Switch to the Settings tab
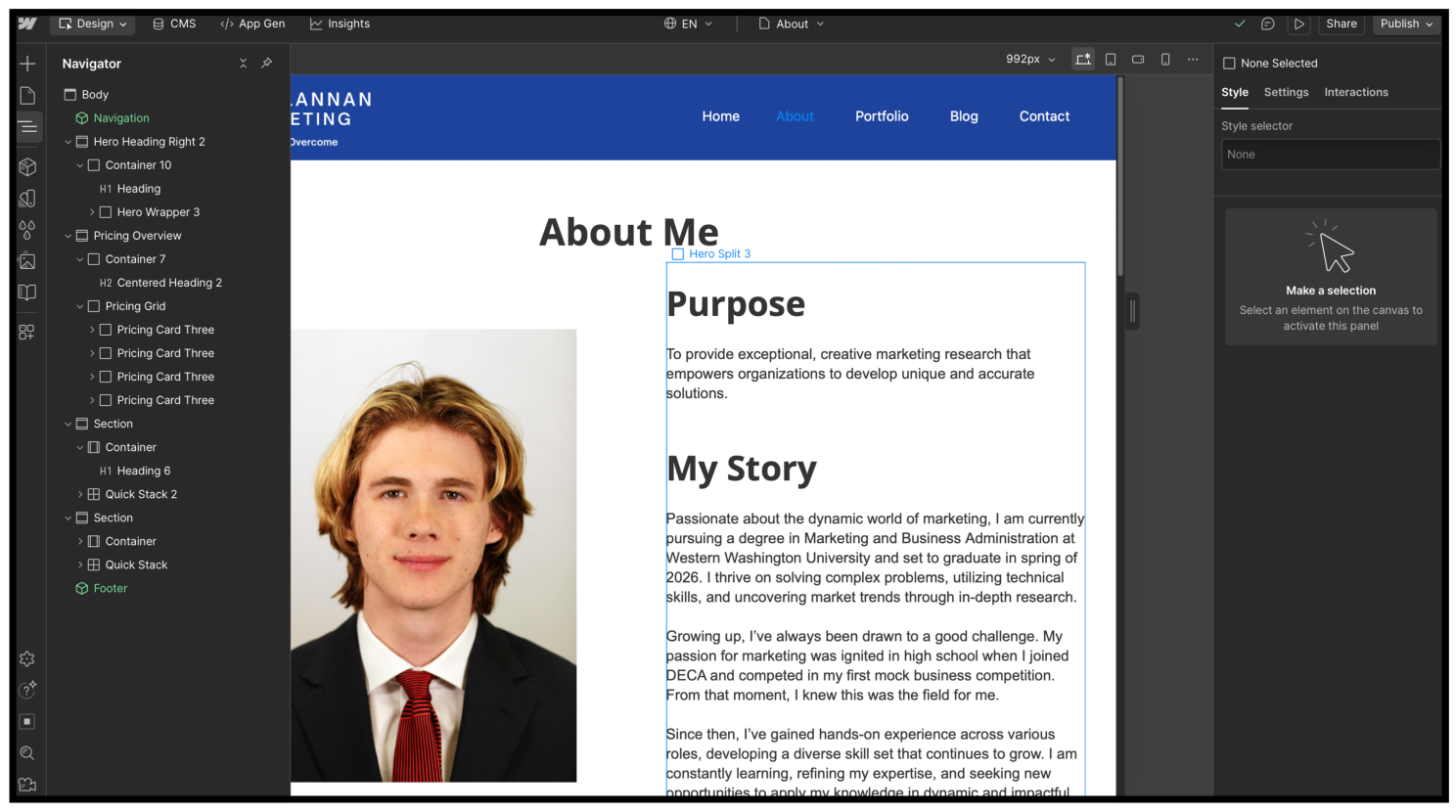This screenshot has width=1456, height=812. point(1286,92)
